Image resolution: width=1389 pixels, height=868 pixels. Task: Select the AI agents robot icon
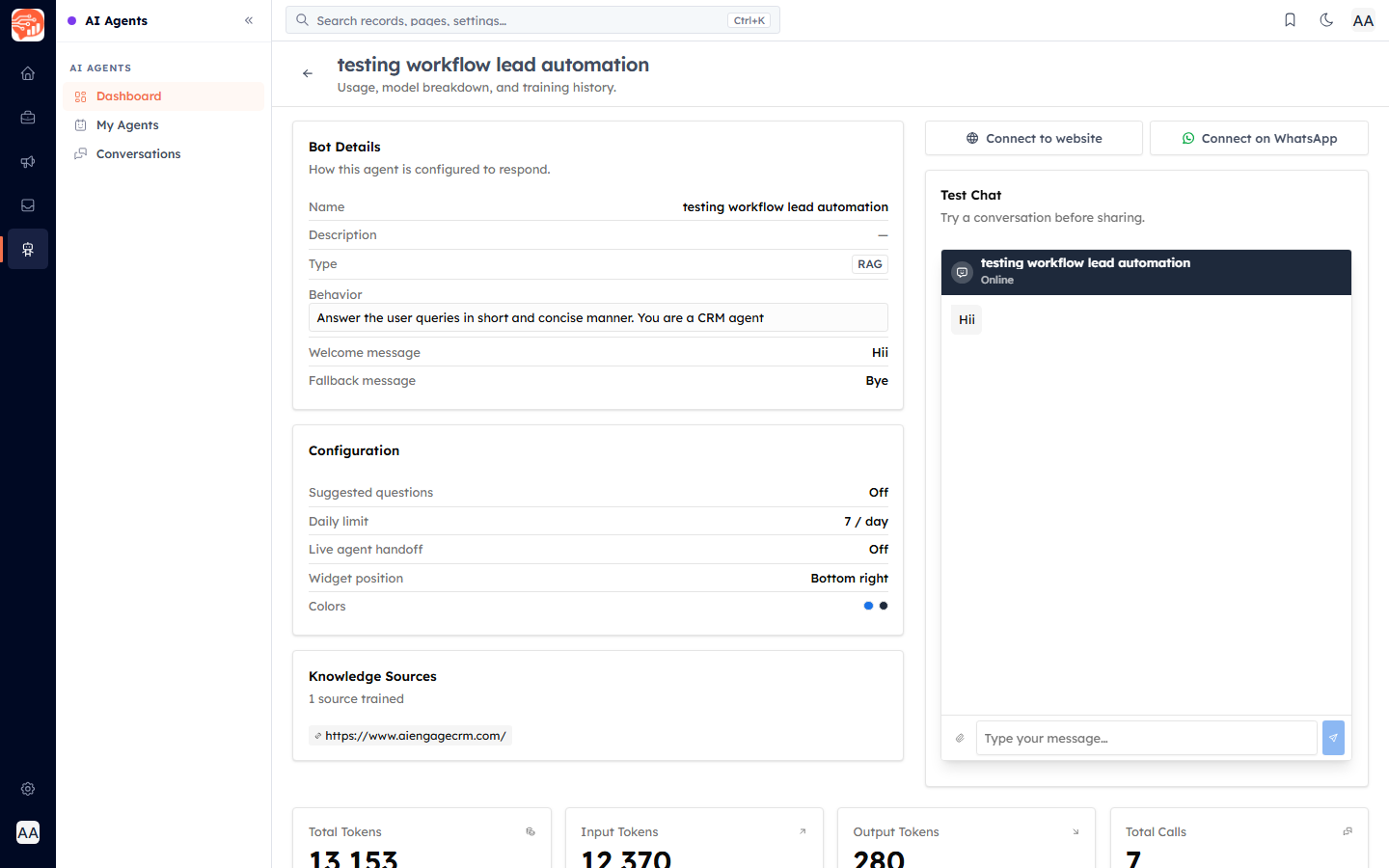coord(28,250)
